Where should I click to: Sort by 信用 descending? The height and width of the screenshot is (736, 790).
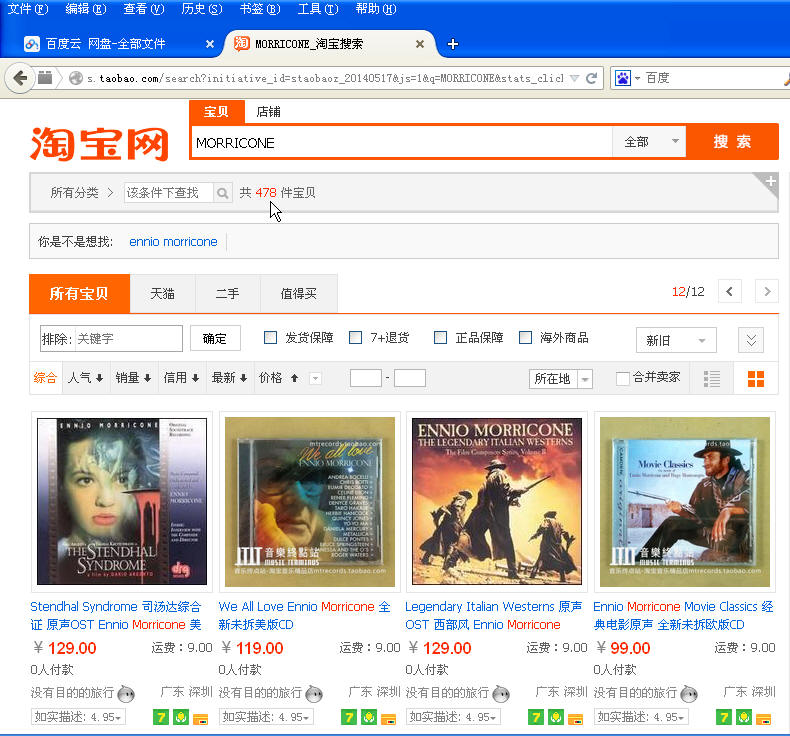pos(181,378)
